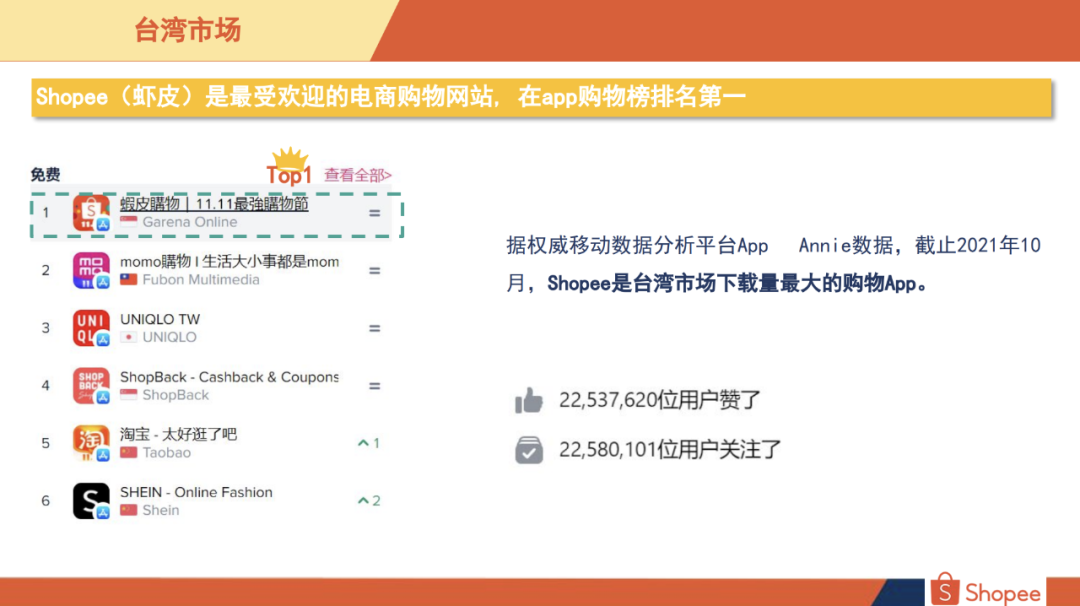Select the 台湾市场 header tab
This screenshot has height=606, width=1080.
click(x=188, y=30)
